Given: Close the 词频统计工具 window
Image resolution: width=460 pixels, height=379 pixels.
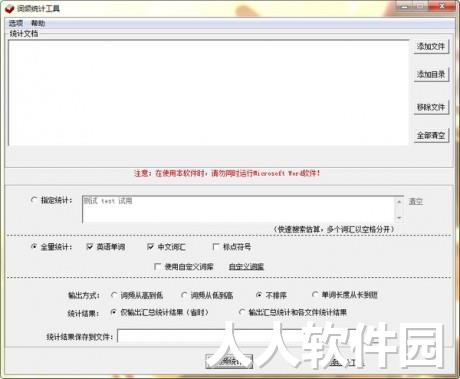Looking at the screenshot, I should (x=442, y=6).
